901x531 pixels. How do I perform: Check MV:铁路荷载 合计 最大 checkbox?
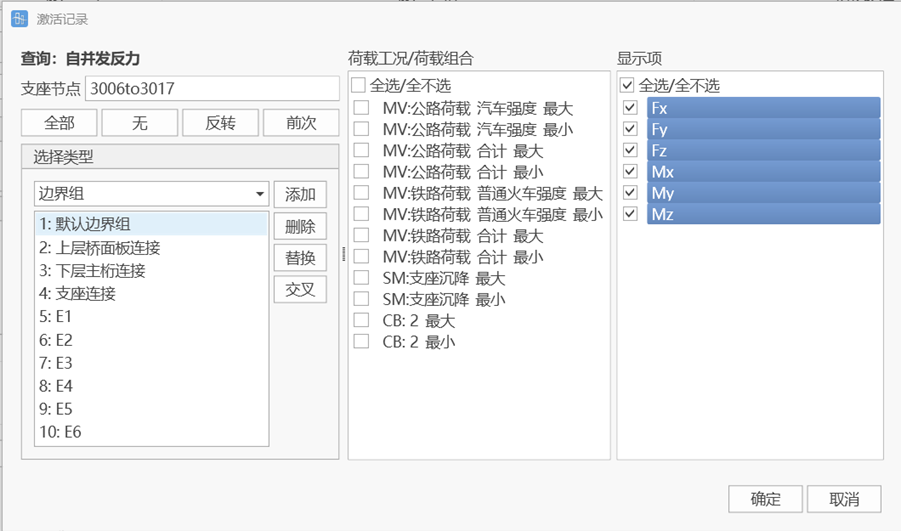[361, 235]
